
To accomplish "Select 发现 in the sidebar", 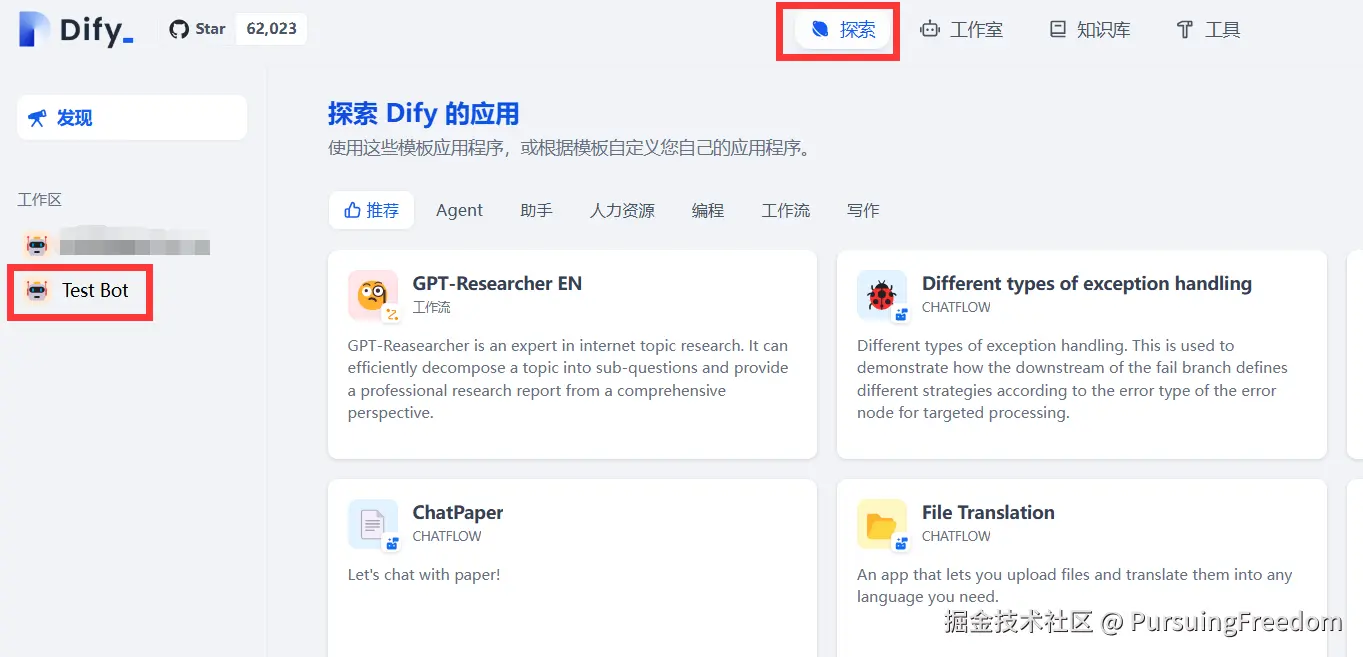I will (132, 118).
